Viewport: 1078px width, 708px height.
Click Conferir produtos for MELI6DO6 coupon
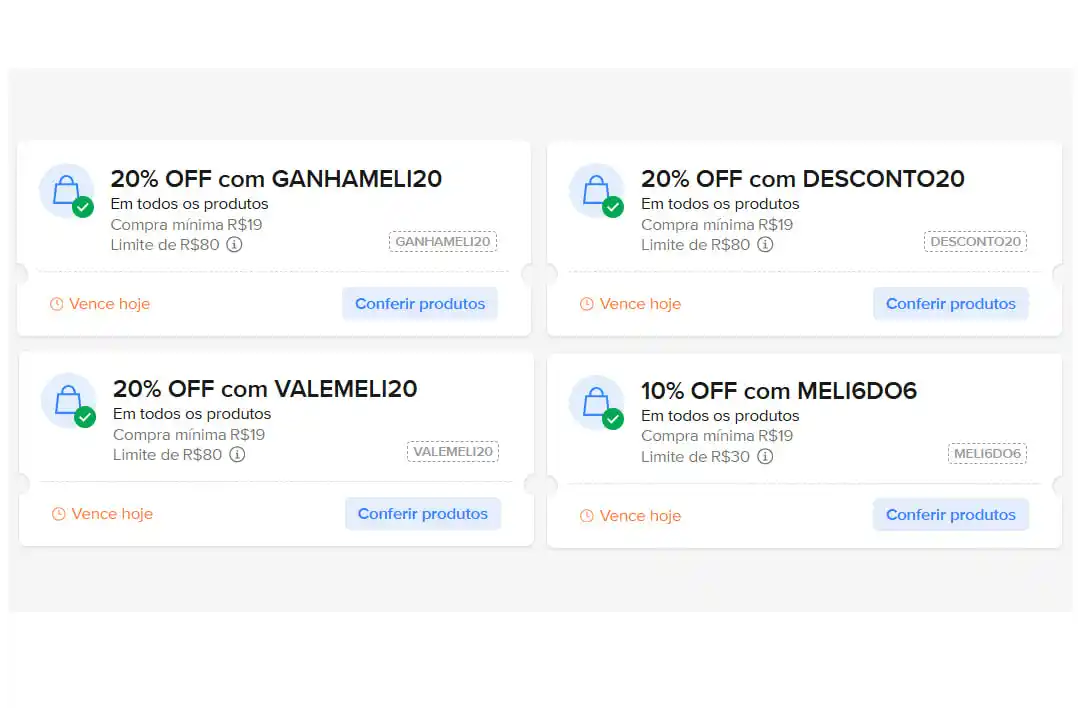pyautogui.click(x=951, y=515)
